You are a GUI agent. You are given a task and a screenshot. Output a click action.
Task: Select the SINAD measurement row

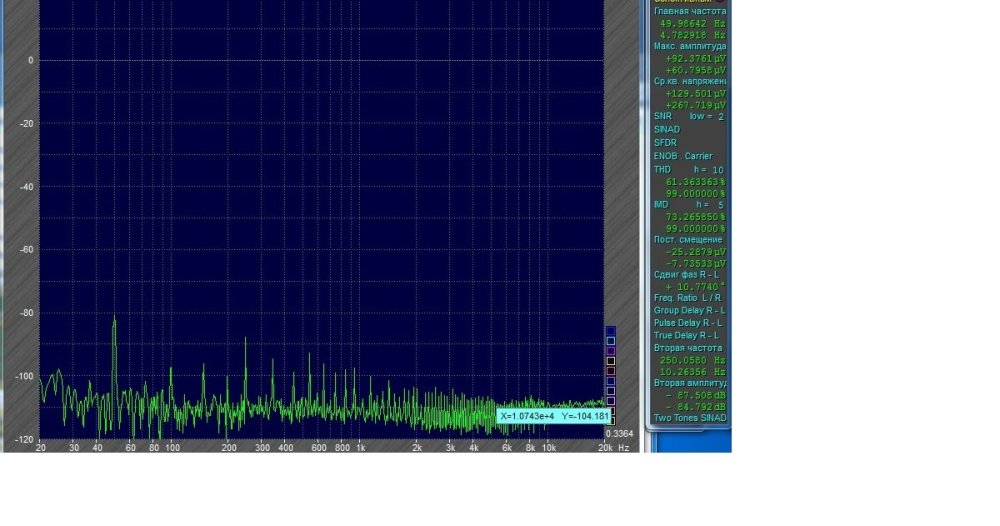pos(666,130)
